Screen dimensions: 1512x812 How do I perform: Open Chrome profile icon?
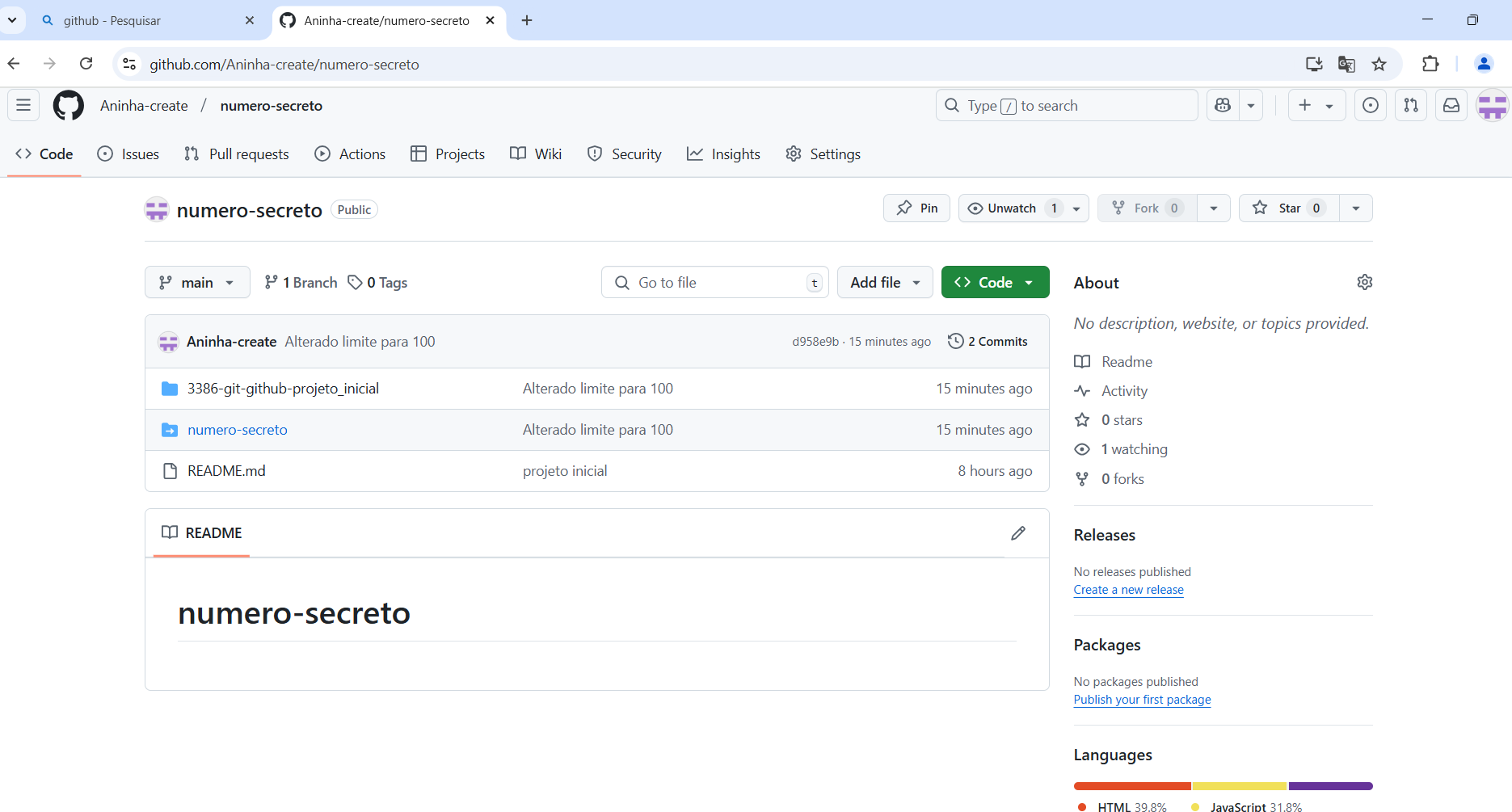pos(1484,64)
